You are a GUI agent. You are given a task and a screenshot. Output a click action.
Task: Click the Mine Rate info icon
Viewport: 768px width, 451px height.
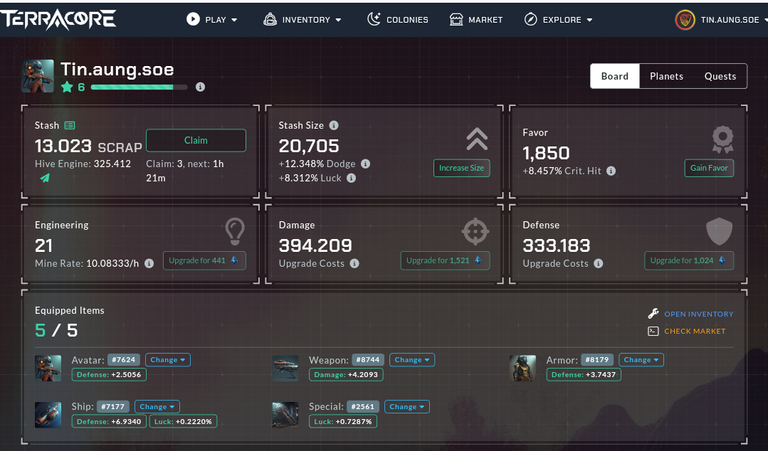(x=149, y=263)
